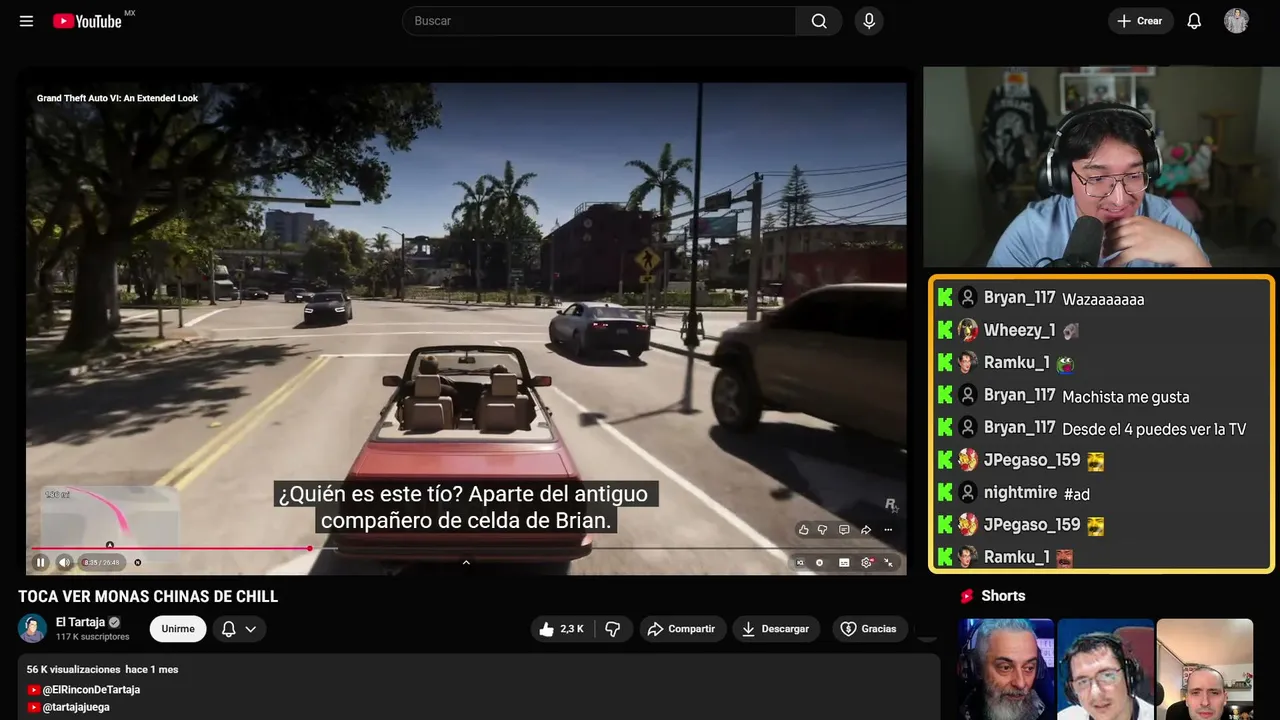Start voice search with the microphone icon
This screenshot has height=720, width=1280.
(869, 21)
